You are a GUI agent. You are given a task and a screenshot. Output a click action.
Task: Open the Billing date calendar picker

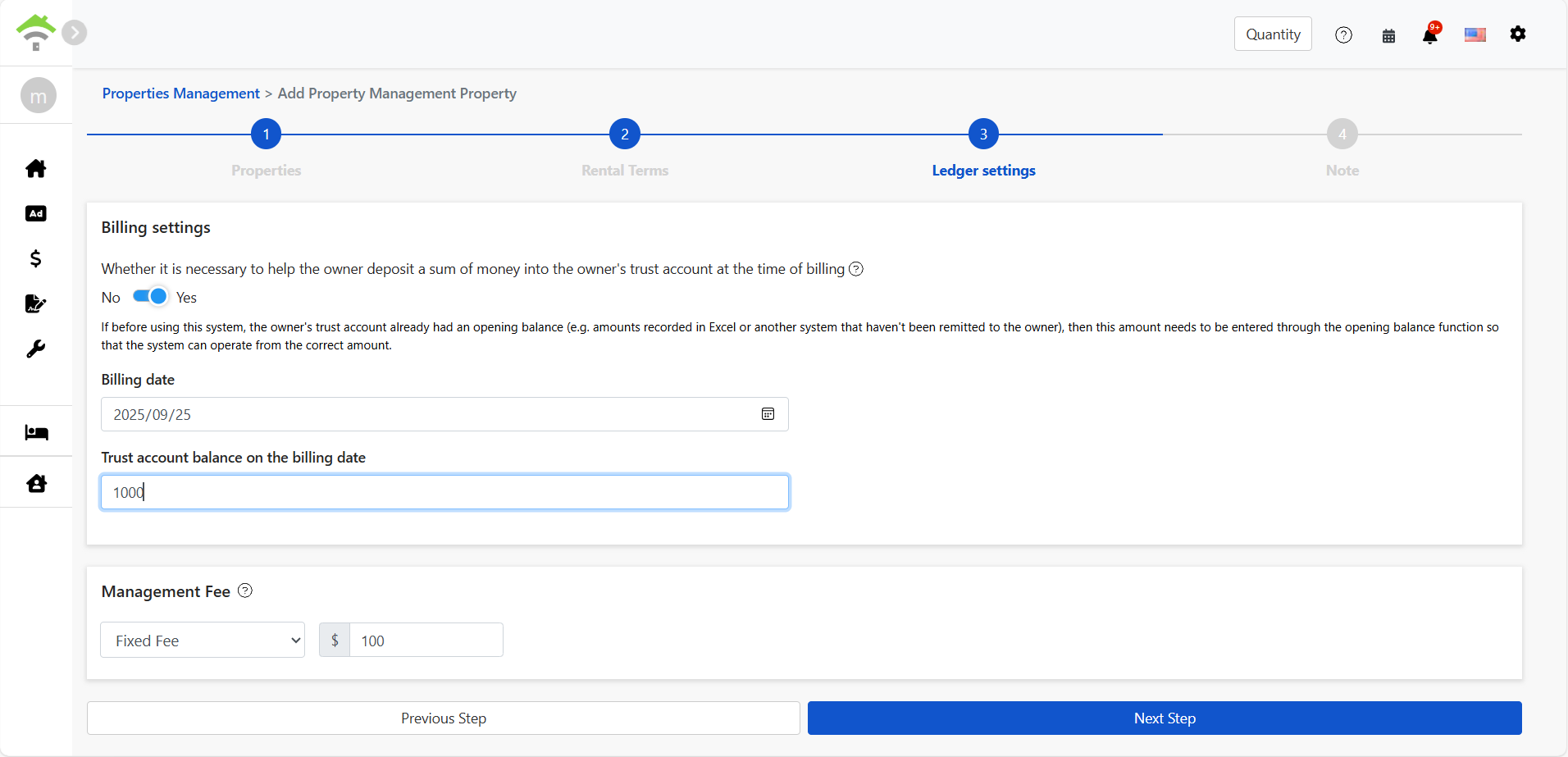click(x=768, y=414)
